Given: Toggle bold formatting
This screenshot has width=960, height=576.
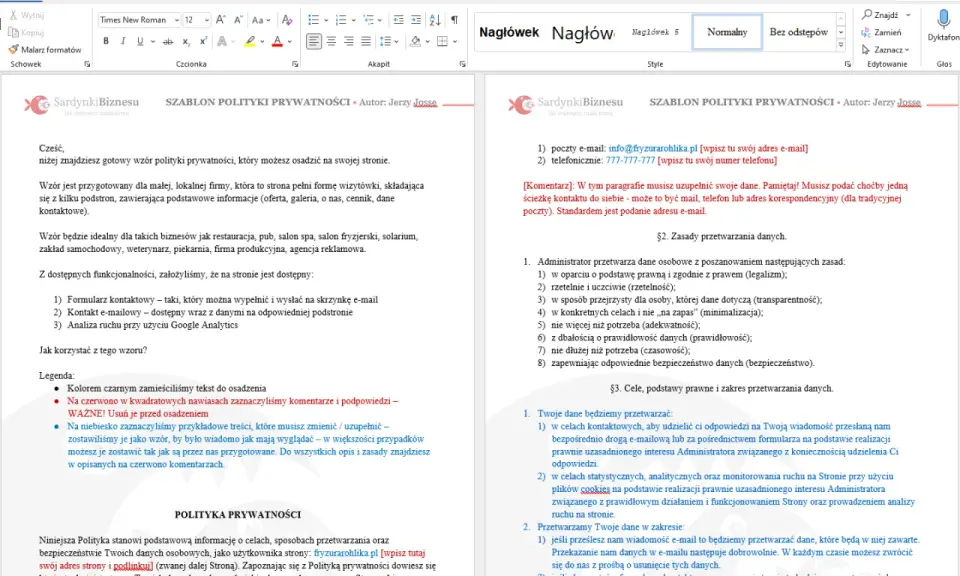Looking at the screenshot, I should (x=106, y=41).
